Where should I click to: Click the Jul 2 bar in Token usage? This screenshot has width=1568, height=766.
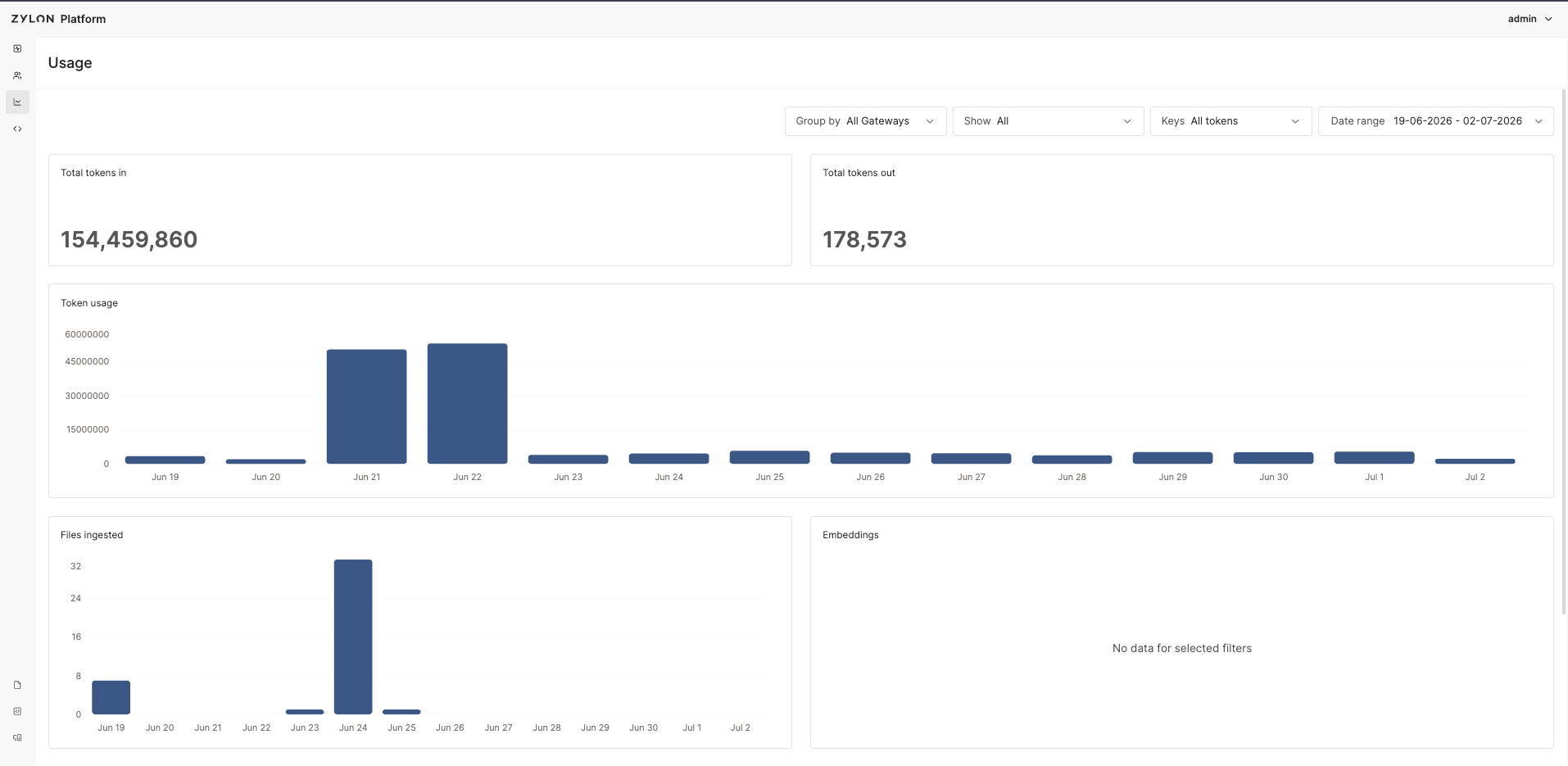click(1475, 461)
